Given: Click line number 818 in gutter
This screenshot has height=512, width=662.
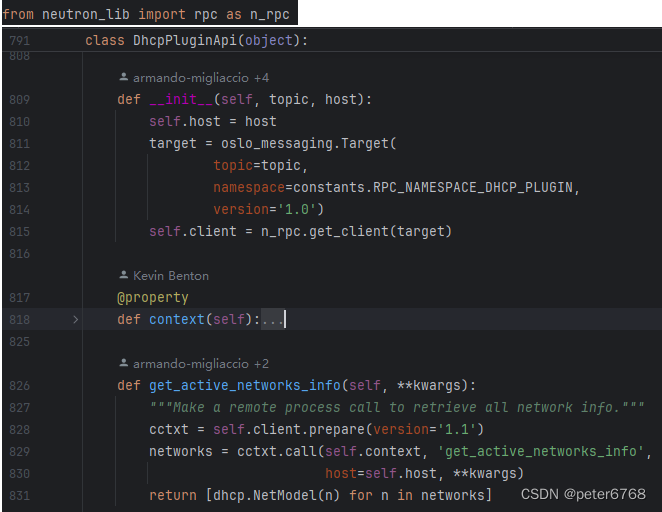Looking at the screenshot, I should coord(19,320).
